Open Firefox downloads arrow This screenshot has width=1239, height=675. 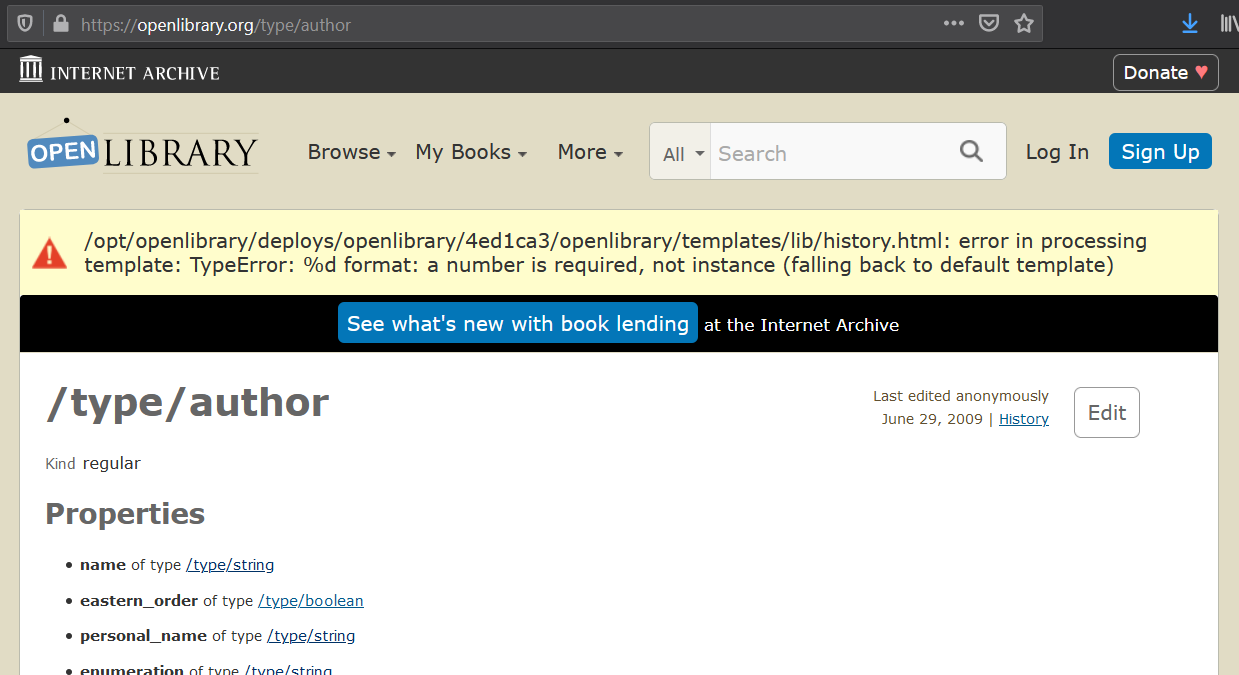pos(1190,23)
